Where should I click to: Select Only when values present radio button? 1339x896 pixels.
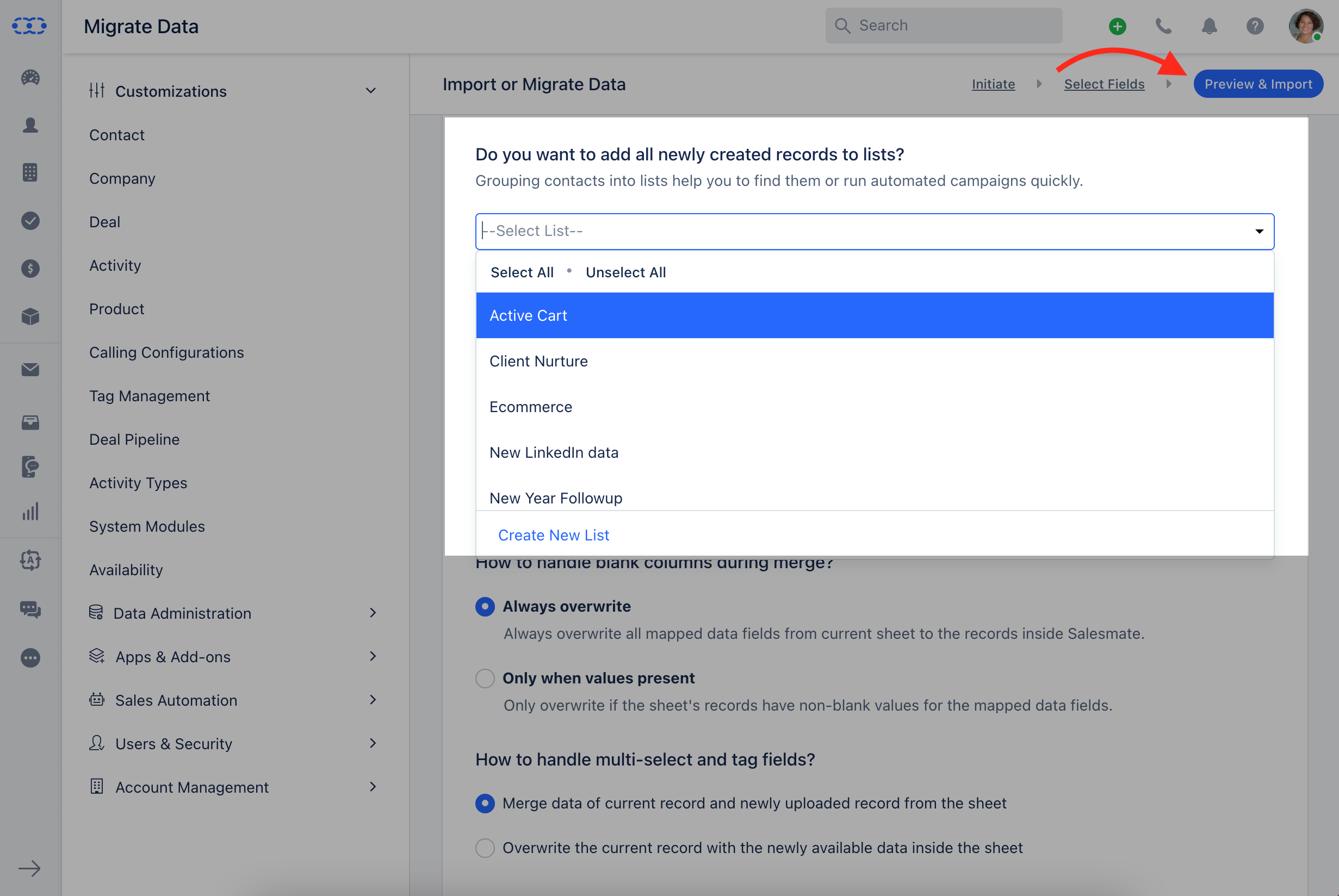point(485,679)
